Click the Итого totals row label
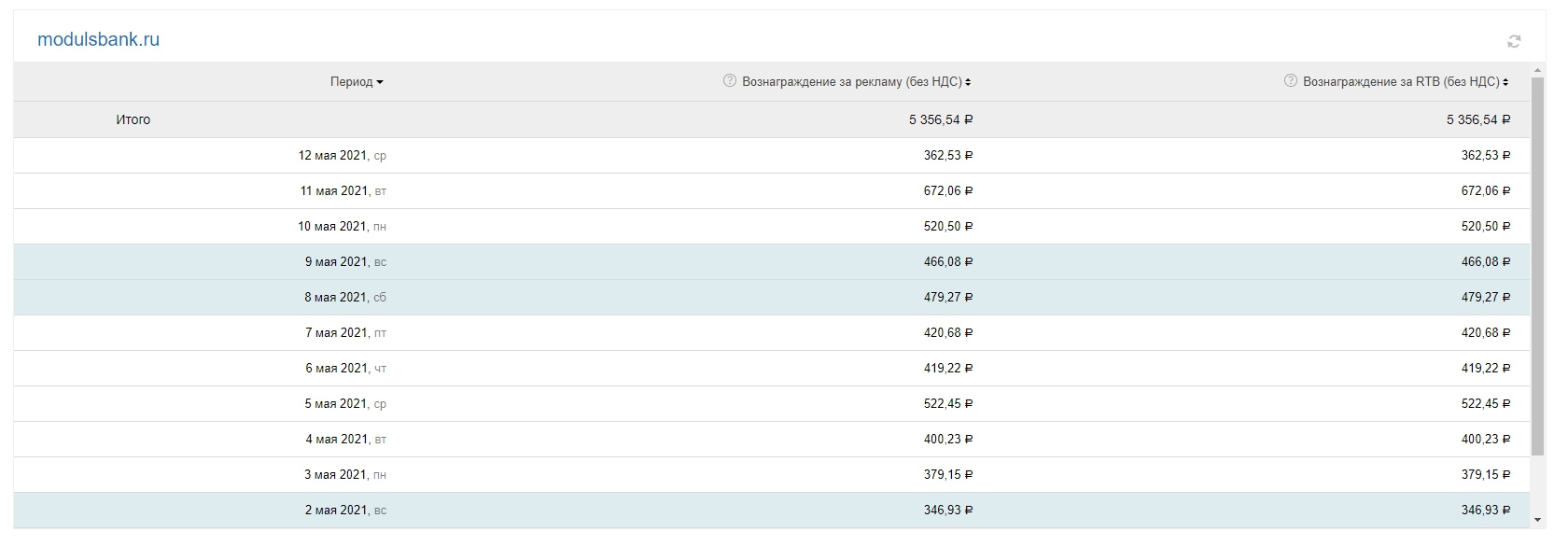The width and height of the screenshot is (1568, 546). pyautogui.click(x=133, y=120)
